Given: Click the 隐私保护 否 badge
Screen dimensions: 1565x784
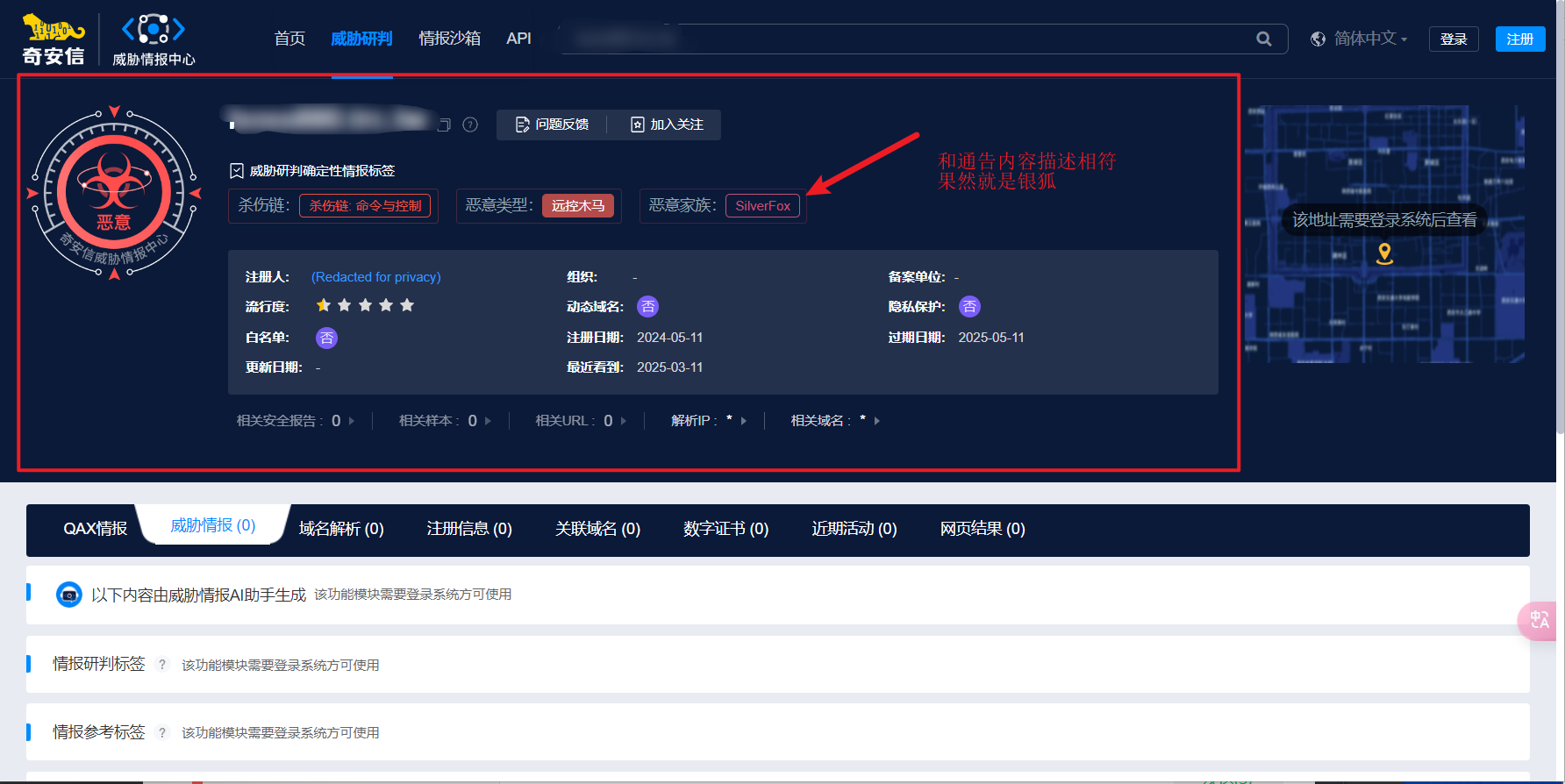Looking at the screenshot, I should (969, 306).
